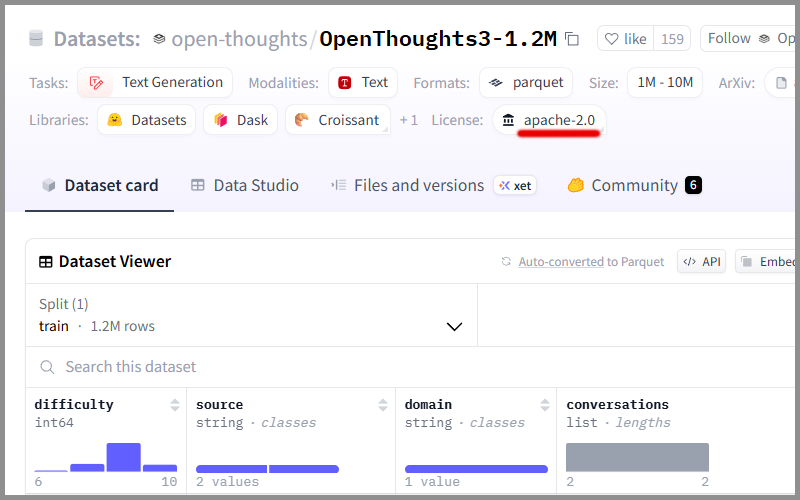Click the open-thoughts organization logo icon
800x500 pixels.
(159, 39)
